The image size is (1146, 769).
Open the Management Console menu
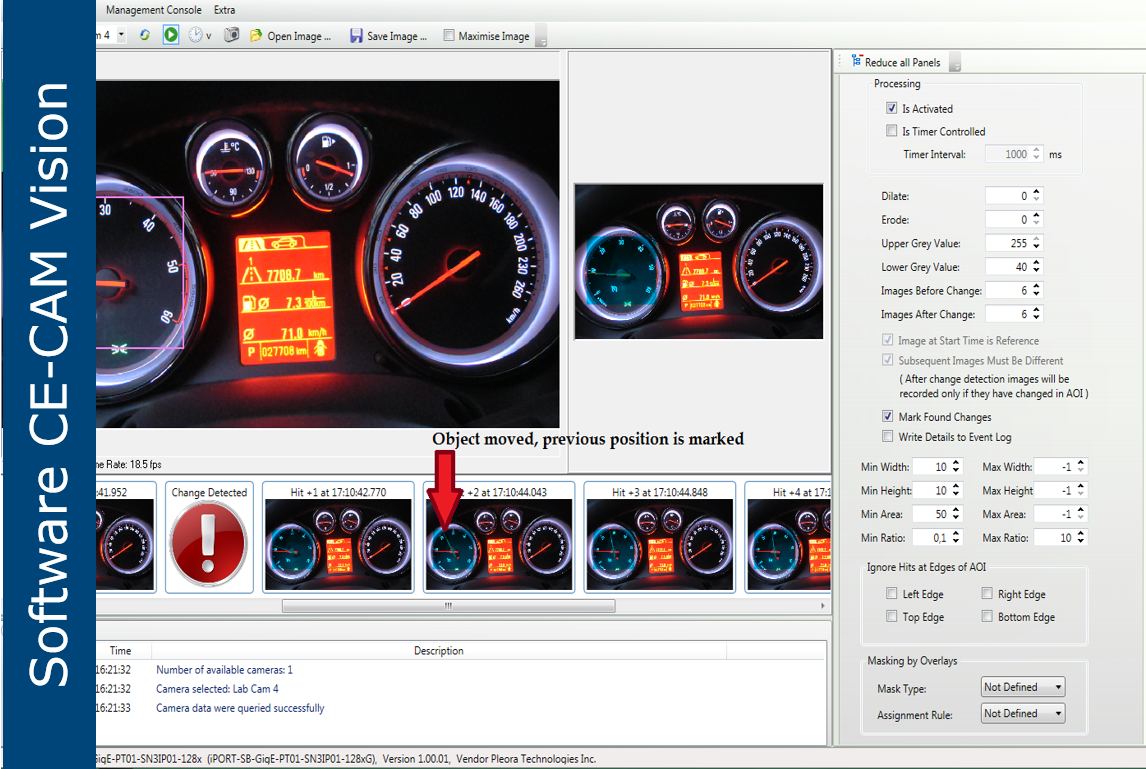[x=153, y=10]
